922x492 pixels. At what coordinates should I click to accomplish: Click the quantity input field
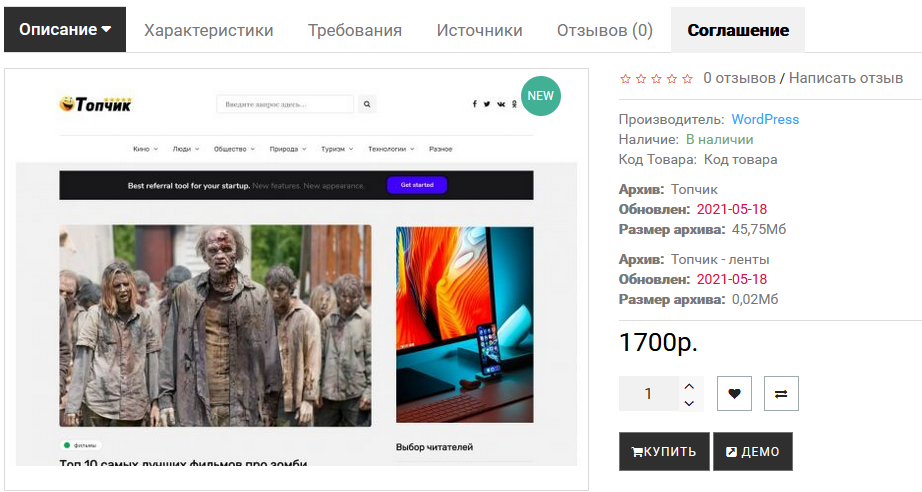[x=649, y=393]
